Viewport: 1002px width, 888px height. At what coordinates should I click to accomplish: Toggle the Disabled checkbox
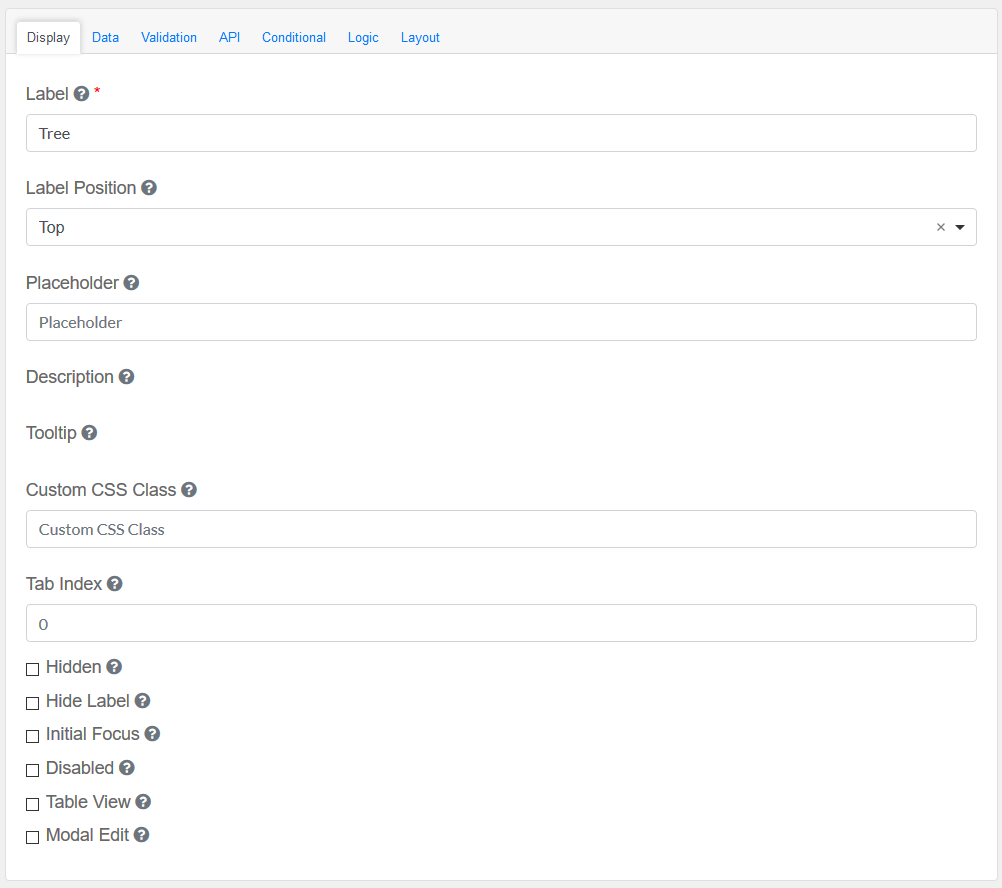click(33, 770)
